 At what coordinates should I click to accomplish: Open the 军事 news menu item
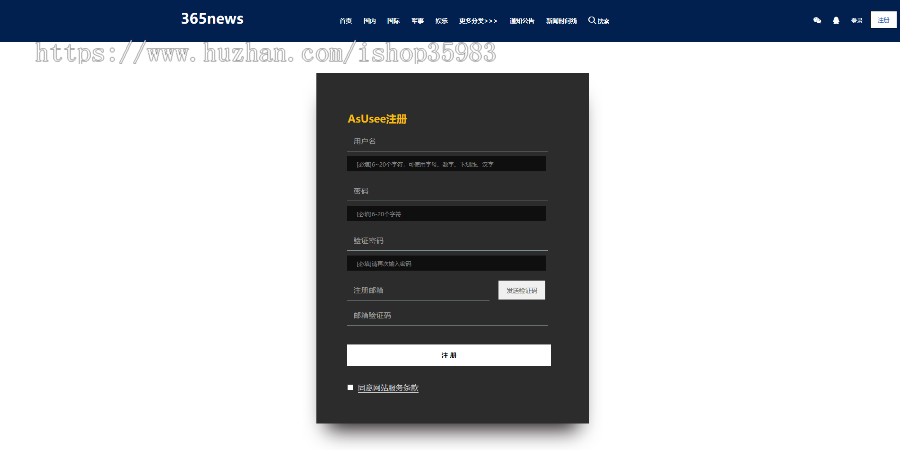point(417,21)
